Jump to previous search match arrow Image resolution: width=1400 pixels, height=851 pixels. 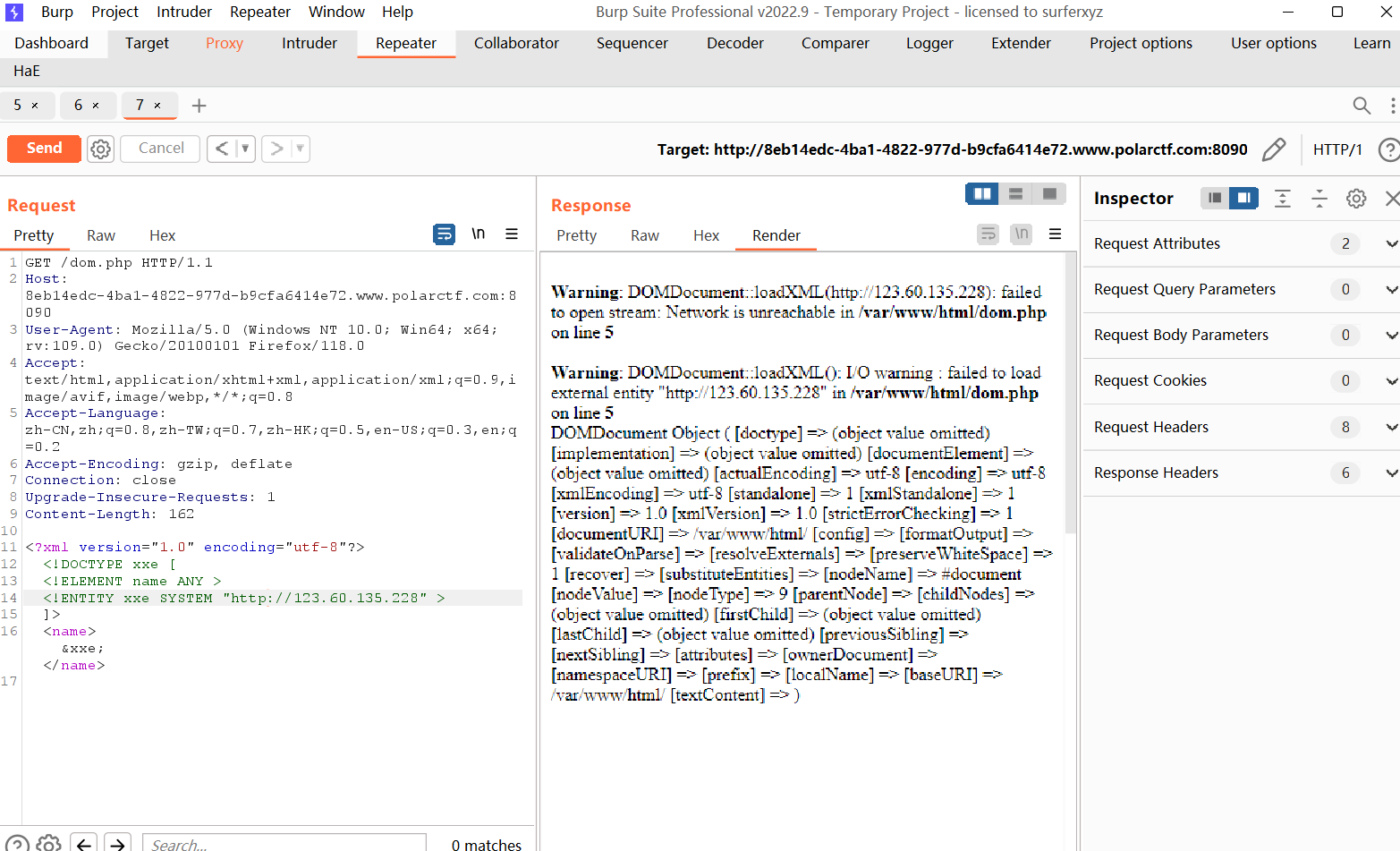pos(84,844)
